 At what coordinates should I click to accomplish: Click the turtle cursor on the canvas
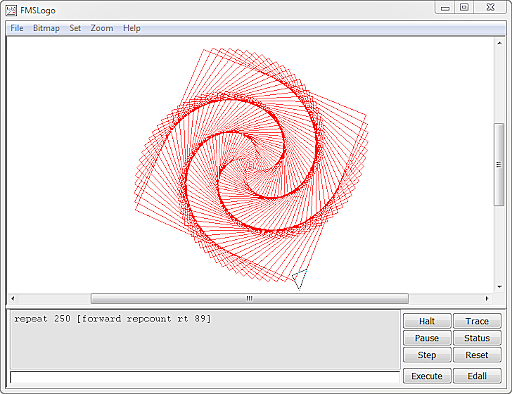pos(299,279)
